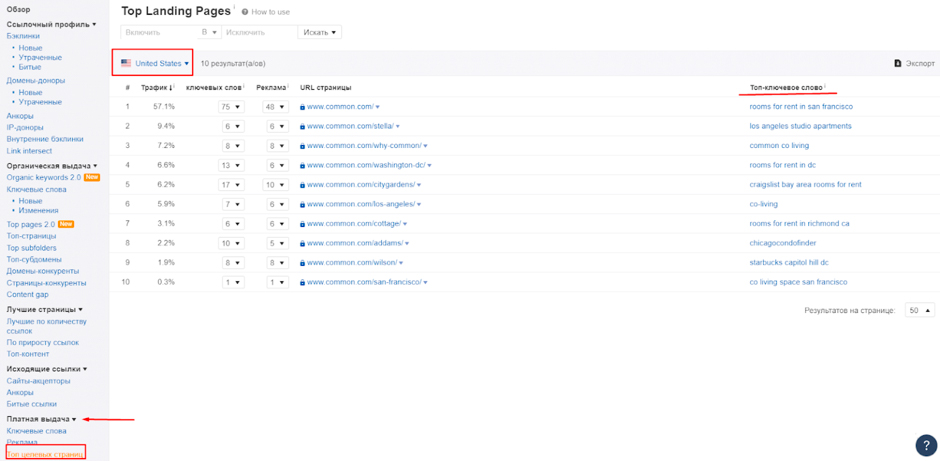Click info icon beside Top Landing Pages title
Viewport: 940px width, 461px height.
click(x=234, y=9)
